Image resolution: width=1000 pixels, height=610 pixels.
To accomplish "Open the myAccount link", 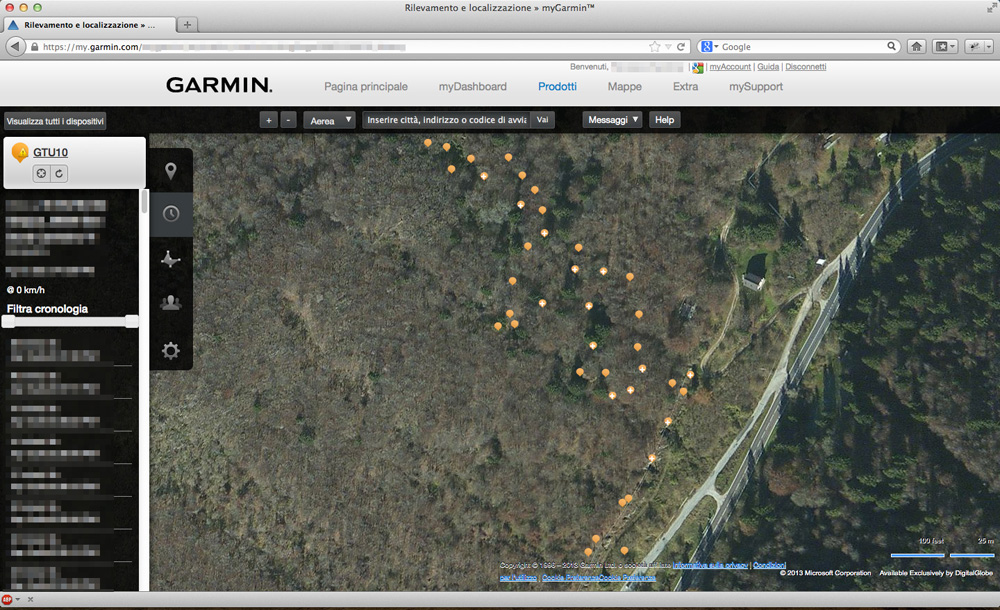I will click(730, 66).
